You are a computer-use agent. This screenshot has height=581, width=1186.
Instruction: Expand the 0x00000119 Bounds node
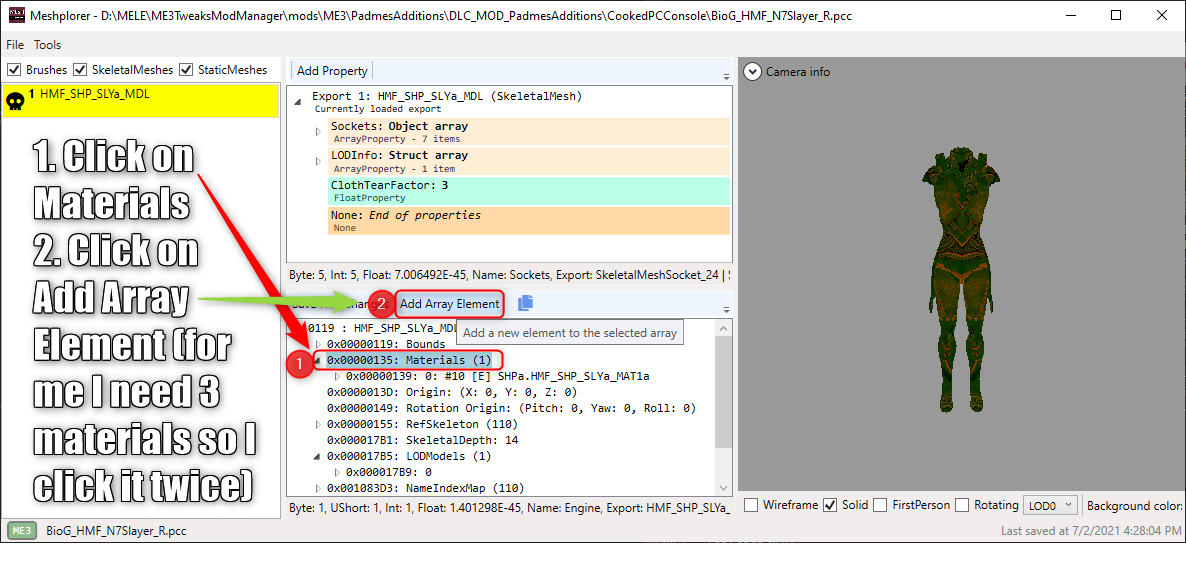point(318,344)
